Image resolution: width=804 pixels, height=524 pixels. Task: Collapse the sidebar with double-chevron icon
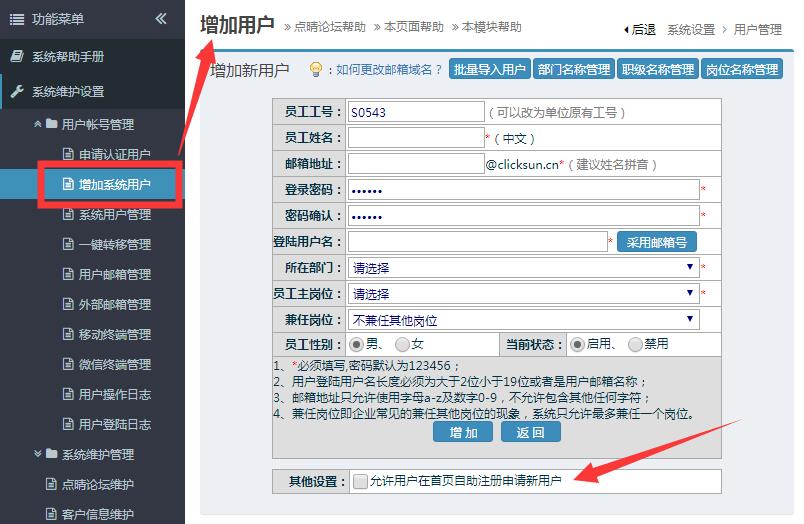(x=161, y=19)
